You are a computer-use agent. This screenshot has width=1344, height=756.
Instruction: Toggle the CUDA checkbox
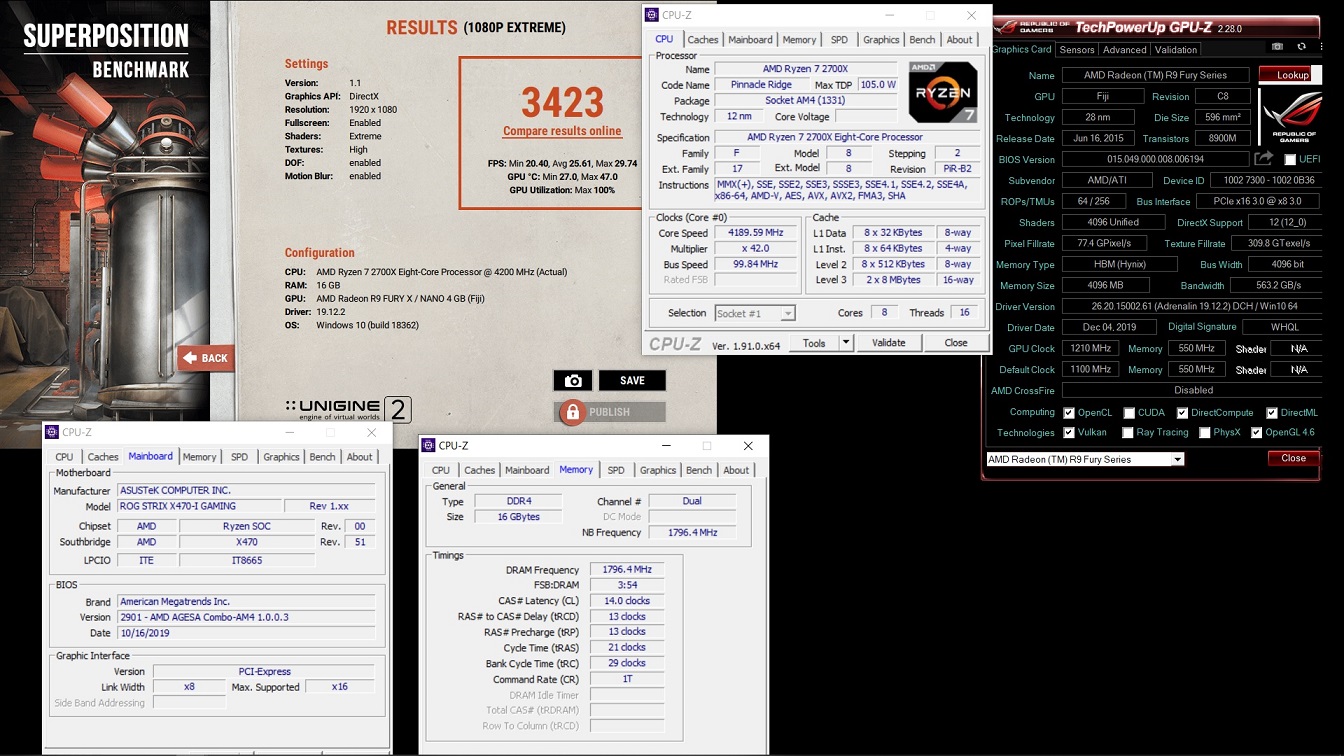[1129, 413]
